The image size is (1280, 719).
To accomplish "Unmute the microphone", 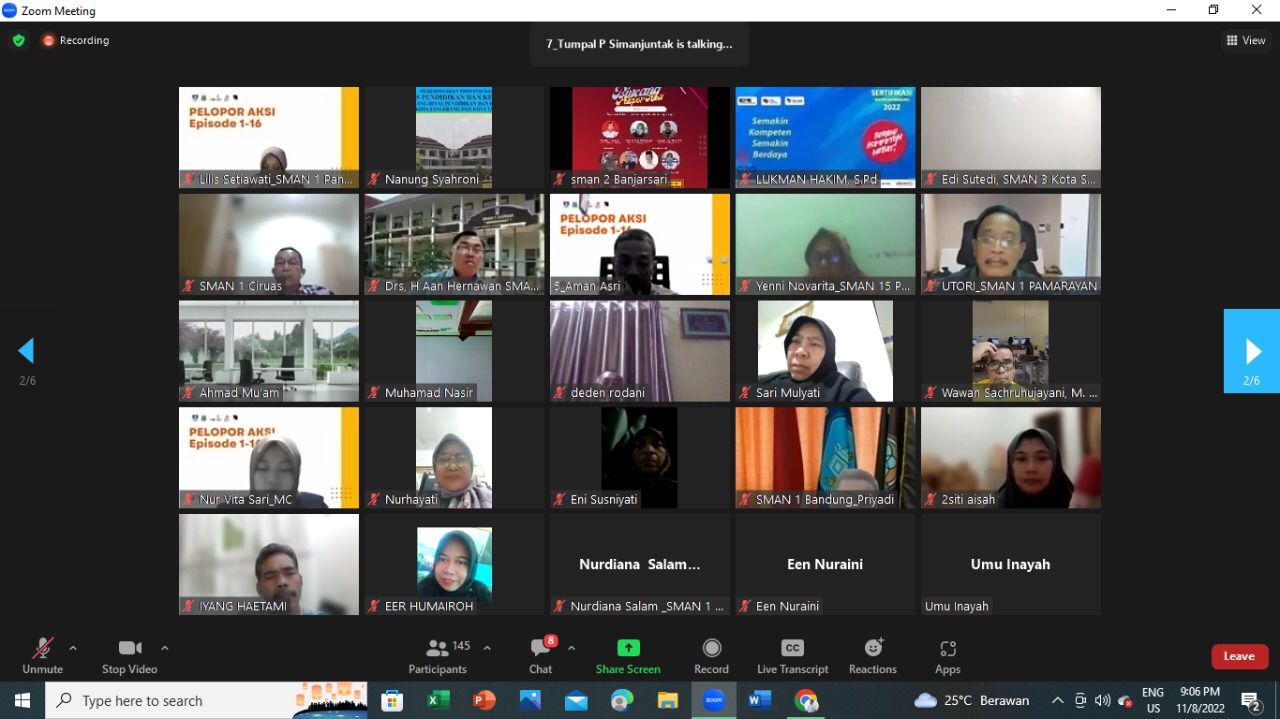I will (x=42, y=656).
